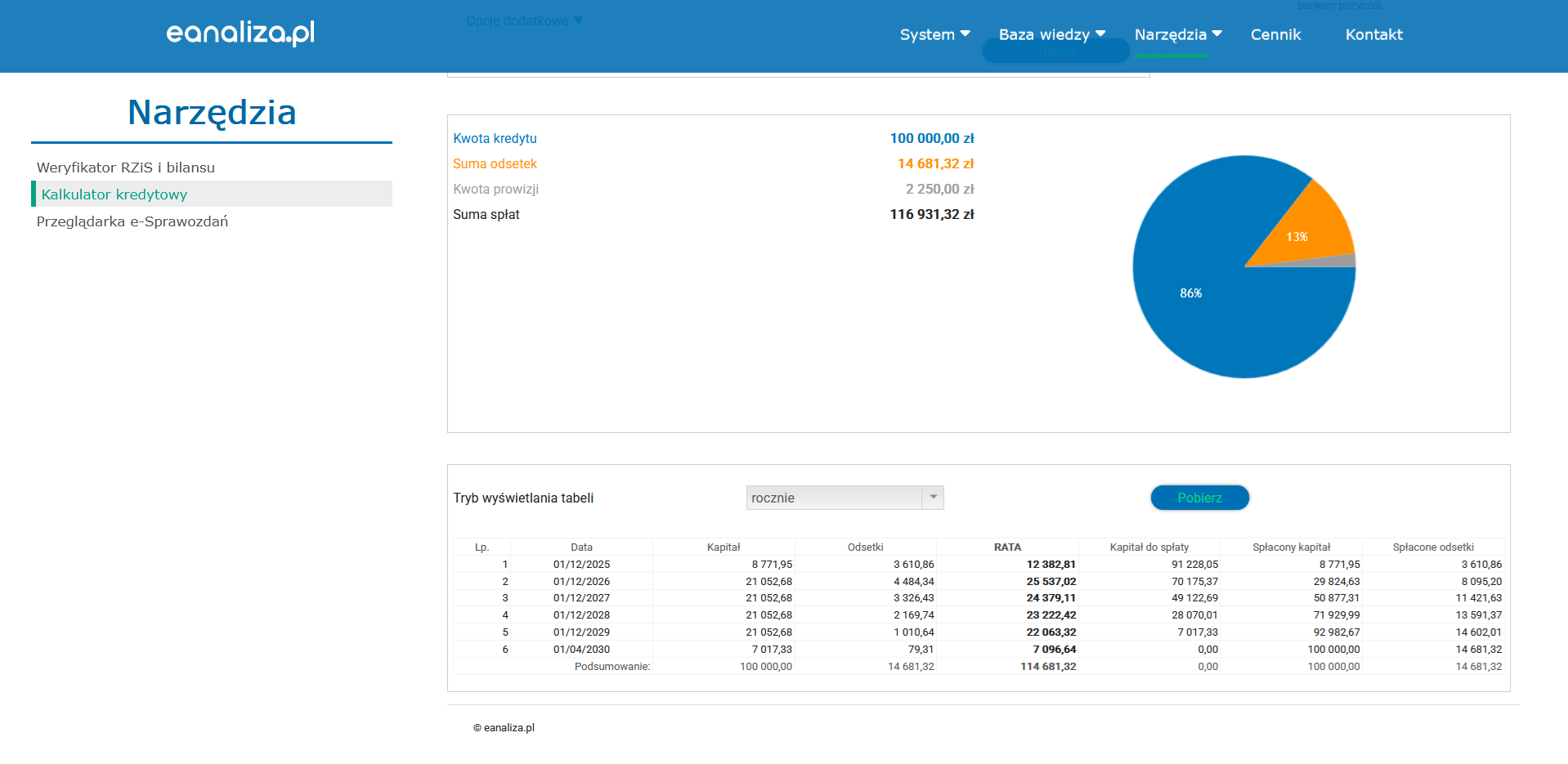Viewport: 1568px width, 764px height.
Task: Open the table display mode dropdown
Action: click(x=844, y=498)
